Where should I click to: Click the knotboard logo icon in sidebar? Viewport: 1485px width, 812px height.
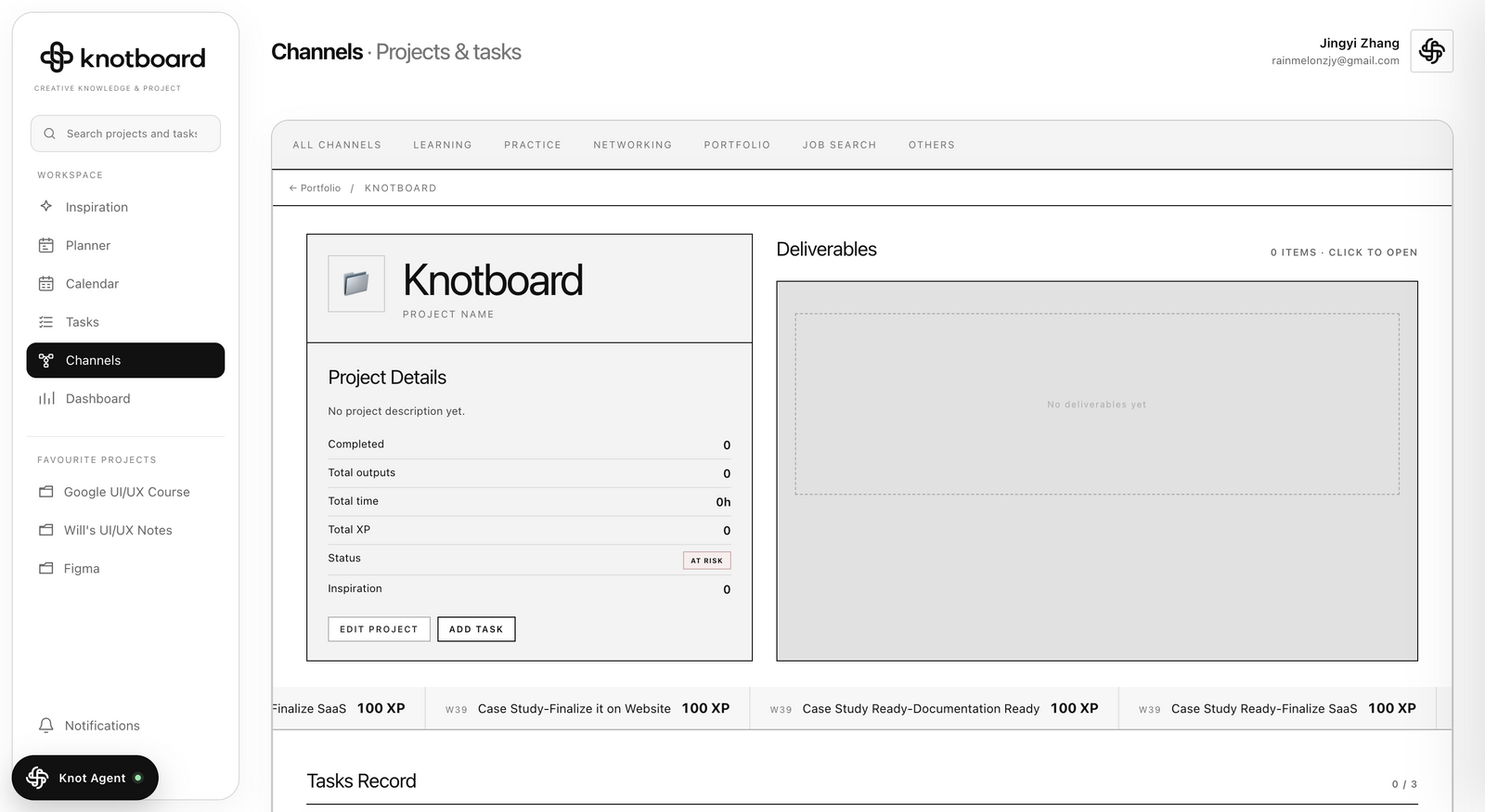pos(57,58)
